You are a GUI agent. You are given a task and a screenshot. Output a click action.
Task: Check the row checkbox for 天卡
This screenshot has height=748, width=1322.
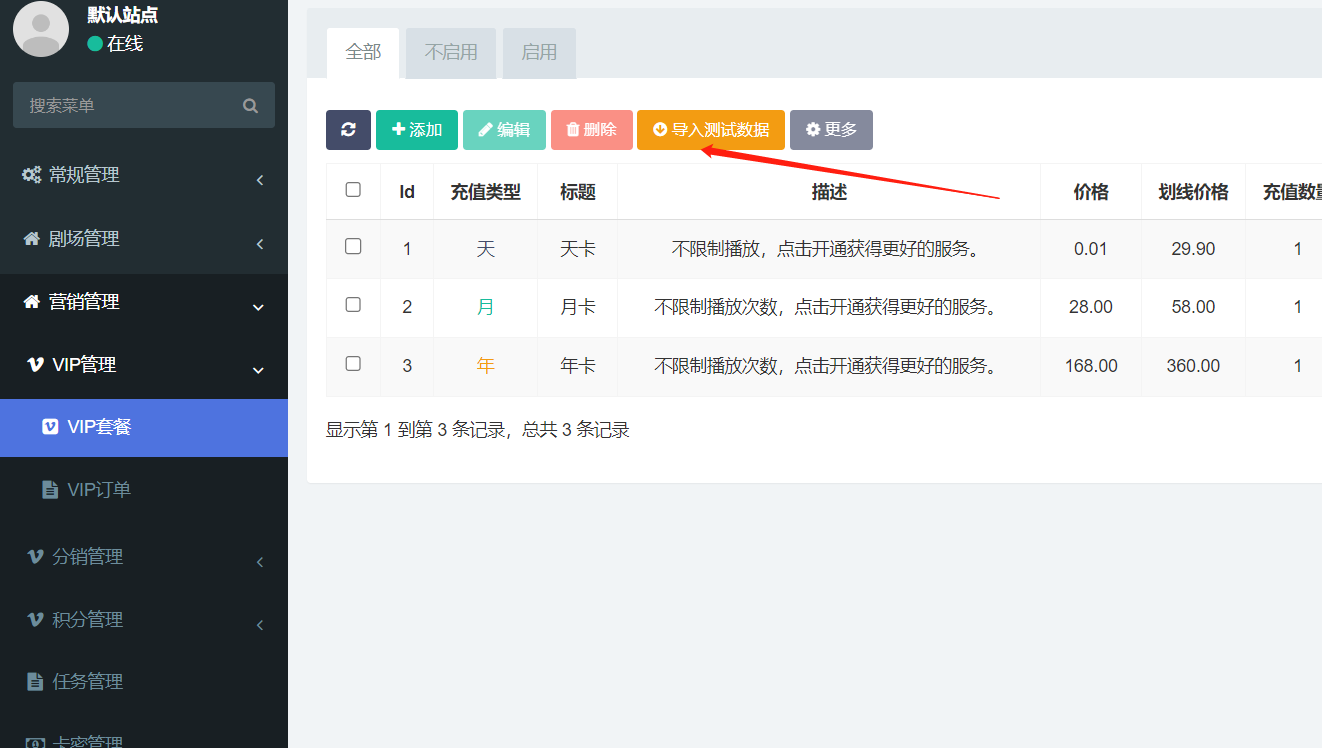click(x=353, y=248)
